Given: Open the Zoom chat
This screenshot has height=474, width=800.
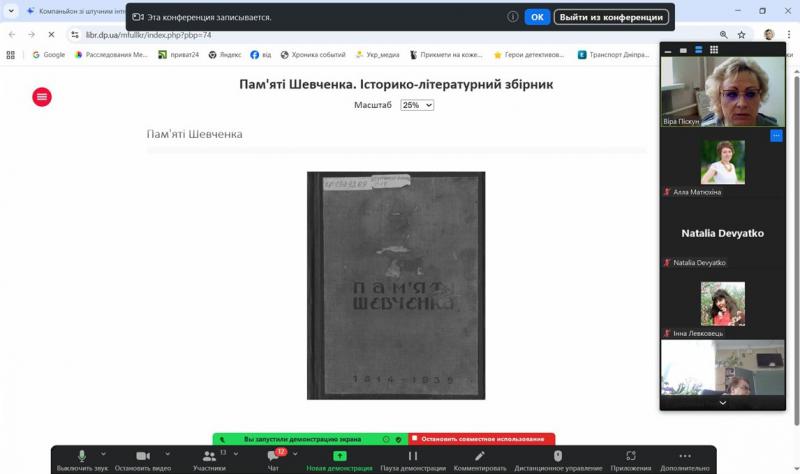Looking at the screenshot, I should point(273,457).
